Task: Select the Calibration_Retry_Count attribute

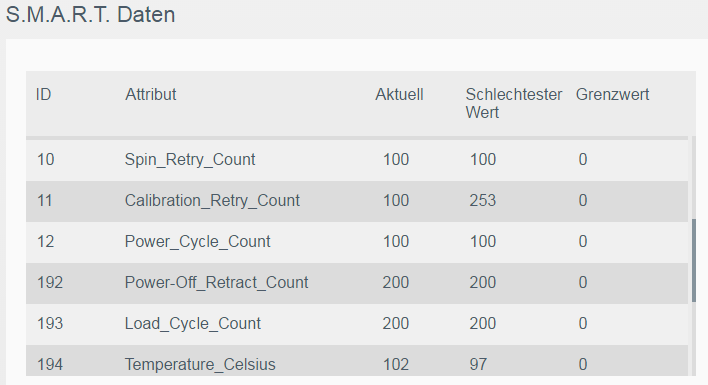Action: point(212,200)
